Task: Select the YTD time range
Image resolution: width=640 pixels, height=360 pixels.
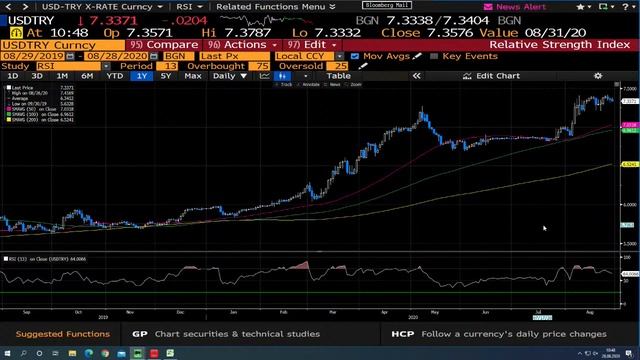Action: pos(115,76)
